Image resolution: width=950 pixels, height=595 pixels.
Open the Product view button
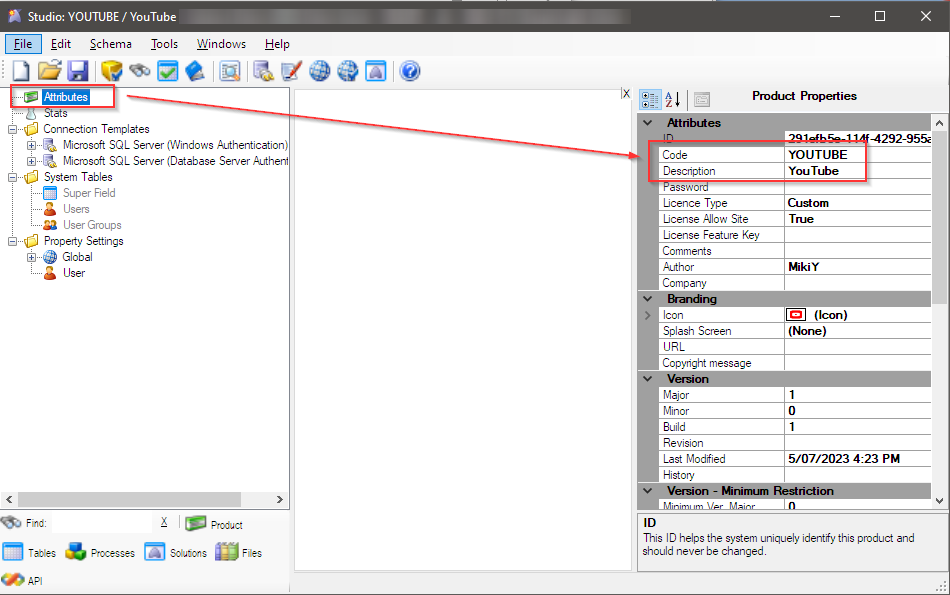click(x=214, y=524)
